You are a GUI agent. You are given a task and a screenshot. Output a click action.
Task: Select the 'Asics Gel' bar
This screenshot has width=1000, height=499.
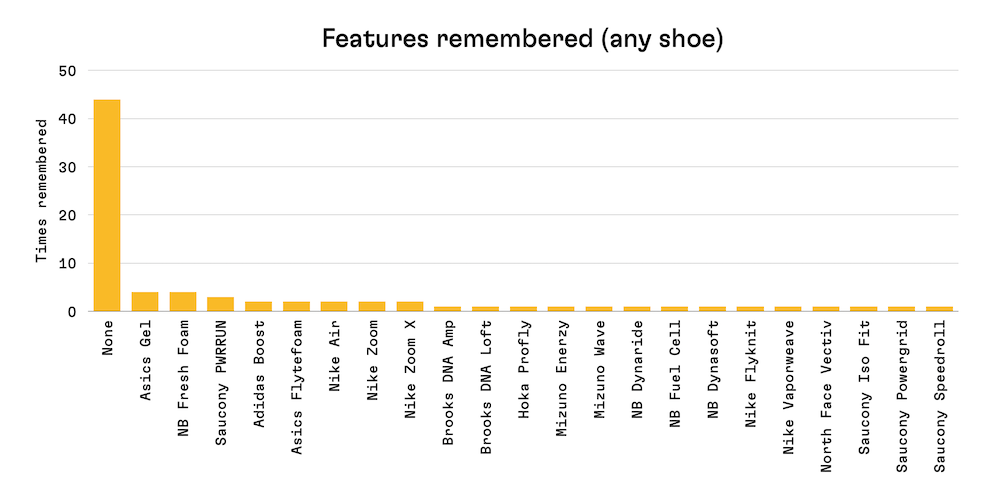tap(145, 302)
